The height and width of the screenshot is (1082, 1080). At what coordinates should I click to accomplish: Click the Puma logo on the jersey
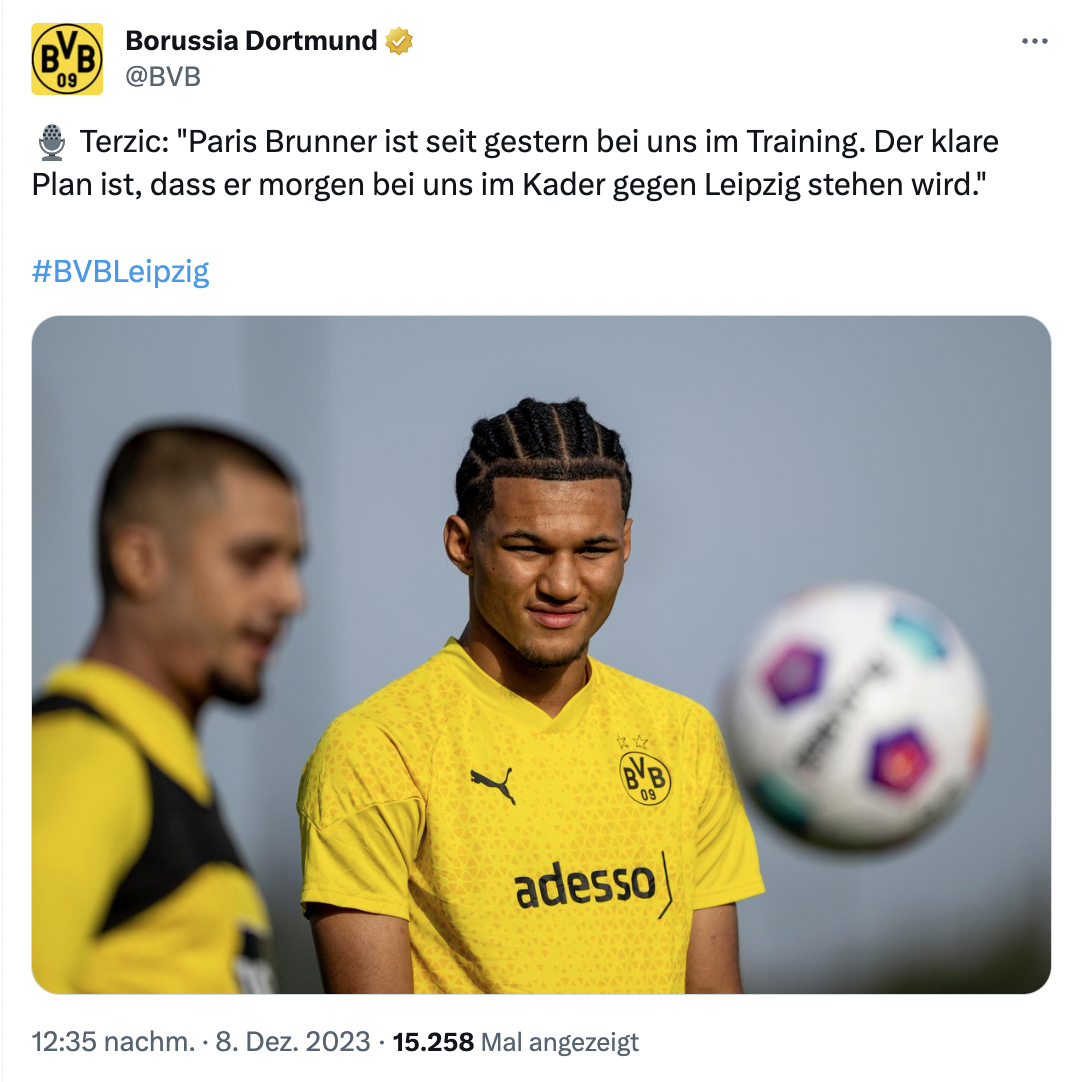click(493, 784)
